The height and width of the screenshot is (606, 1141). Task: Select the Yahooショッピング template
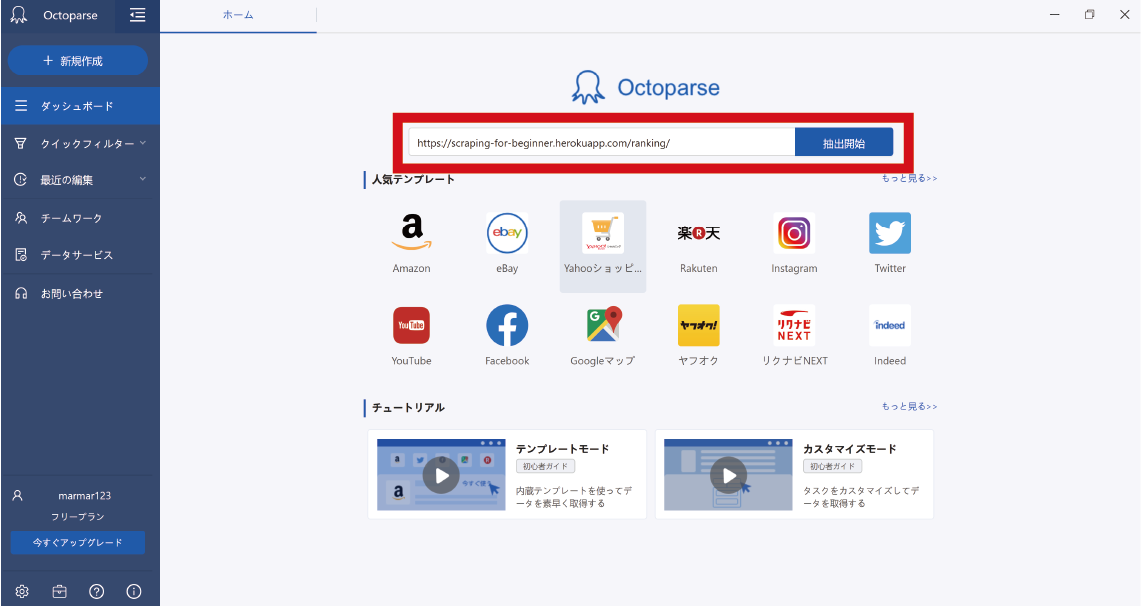coord(603,246)
